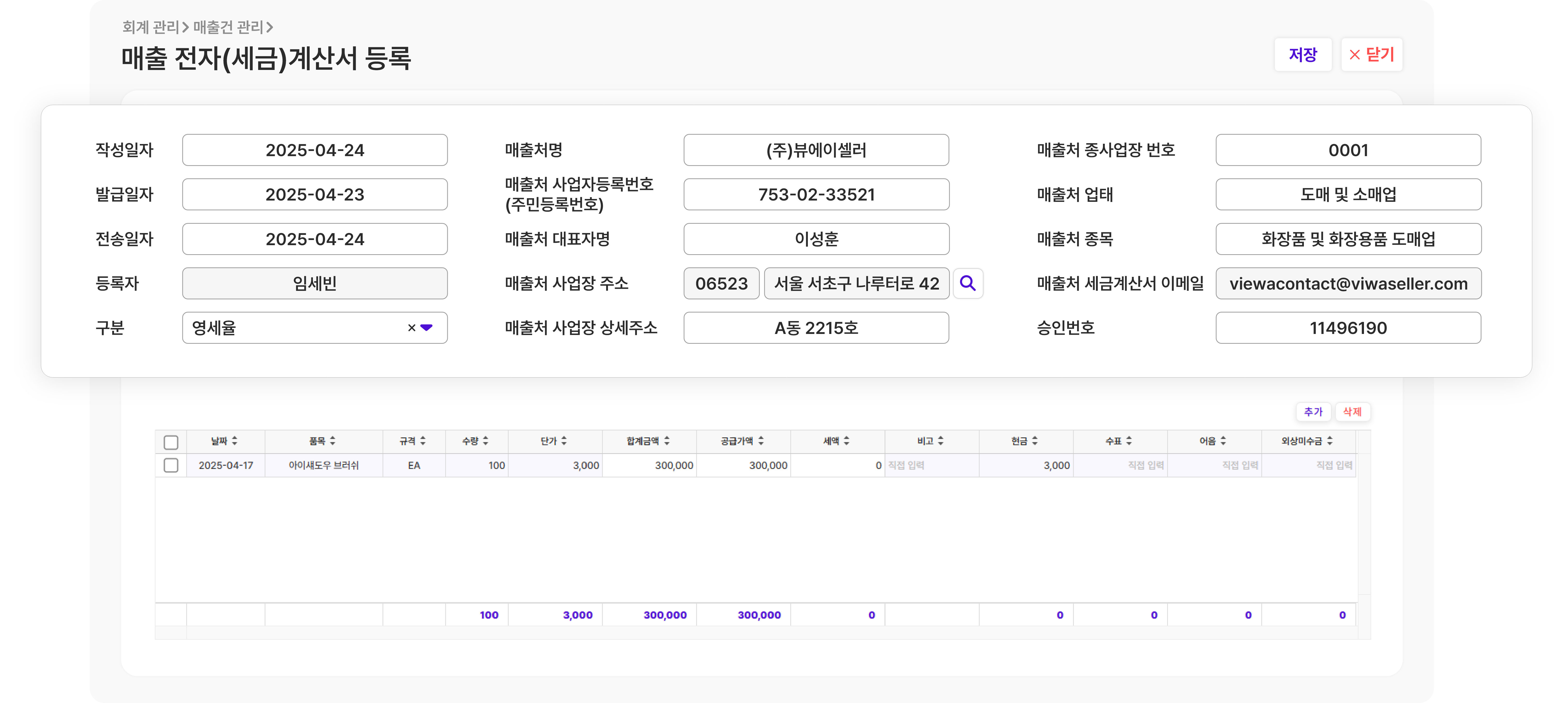Click the 외상미수금 직접 입력 cell
This screenshot has height=703, width=1568.
coord(1309,465)
